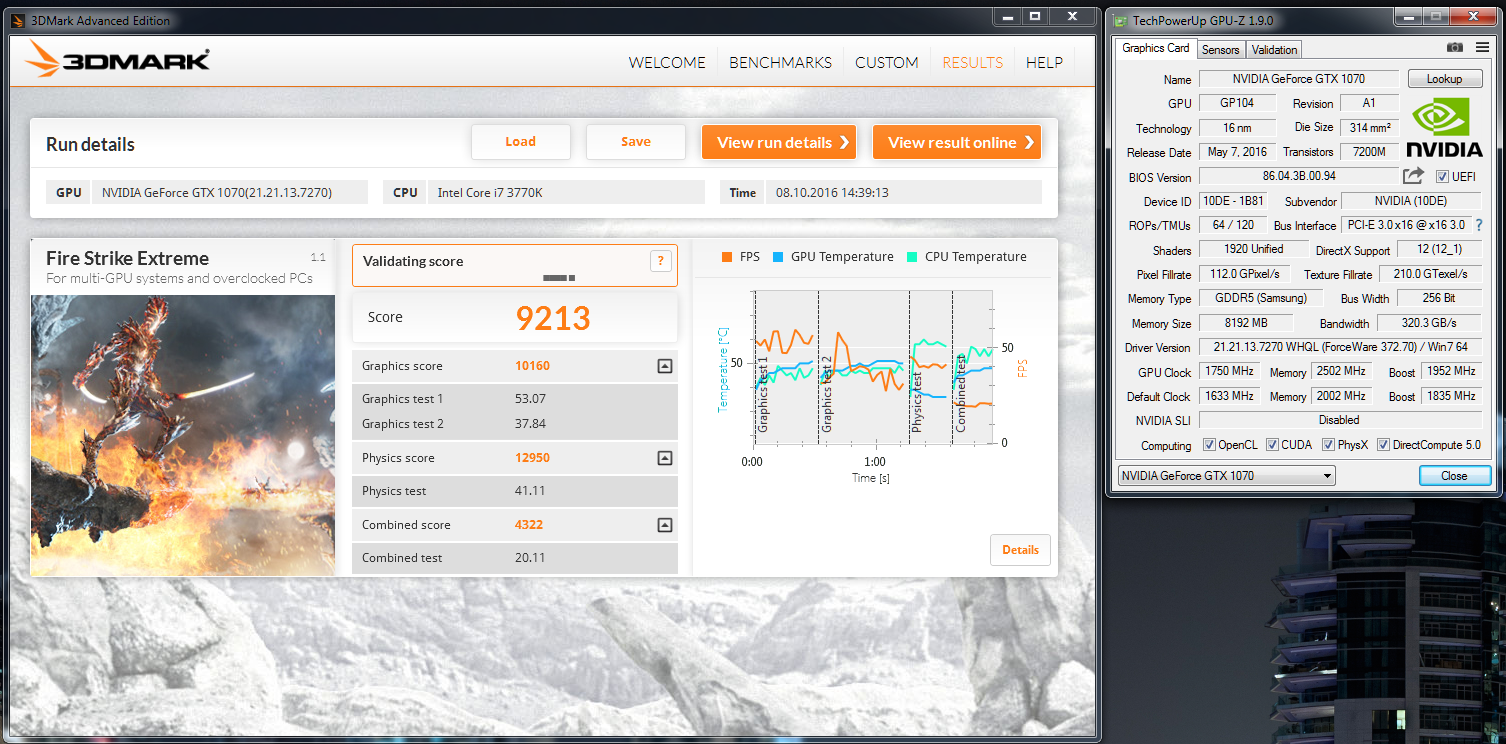Viewport: 1506px width, 744px height.
Task: Switch to the Sensors tab in GPU-Z
Action: point(1220,50)
